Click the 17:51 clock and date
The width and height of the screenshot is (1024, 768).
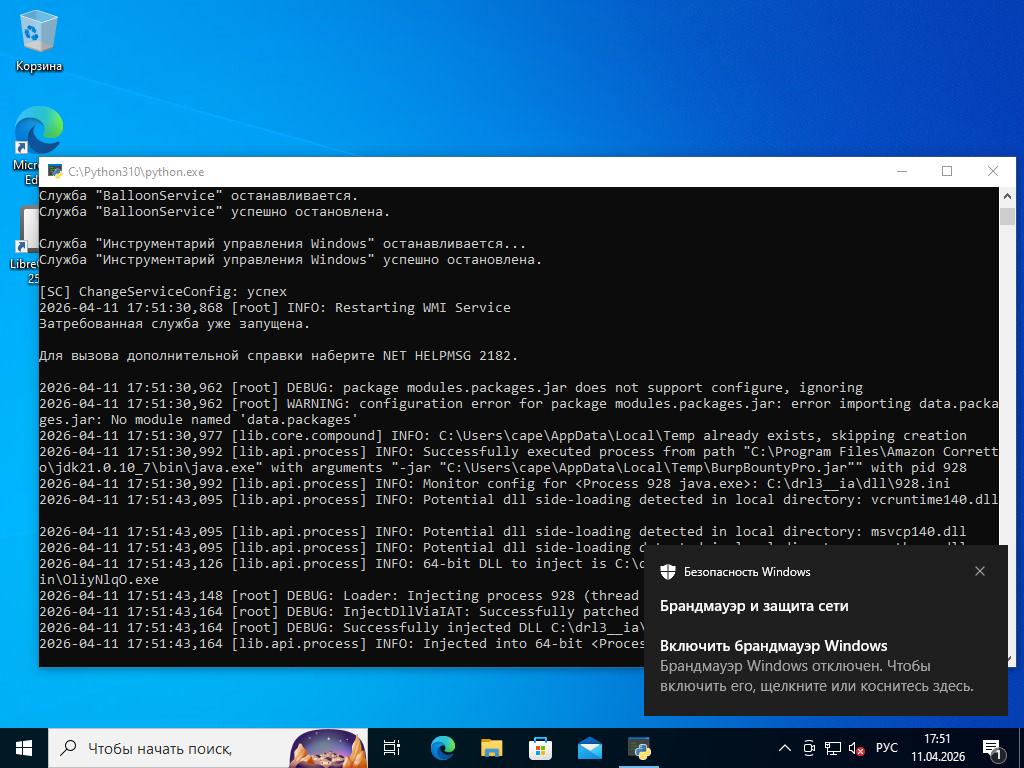click(938, 748)
